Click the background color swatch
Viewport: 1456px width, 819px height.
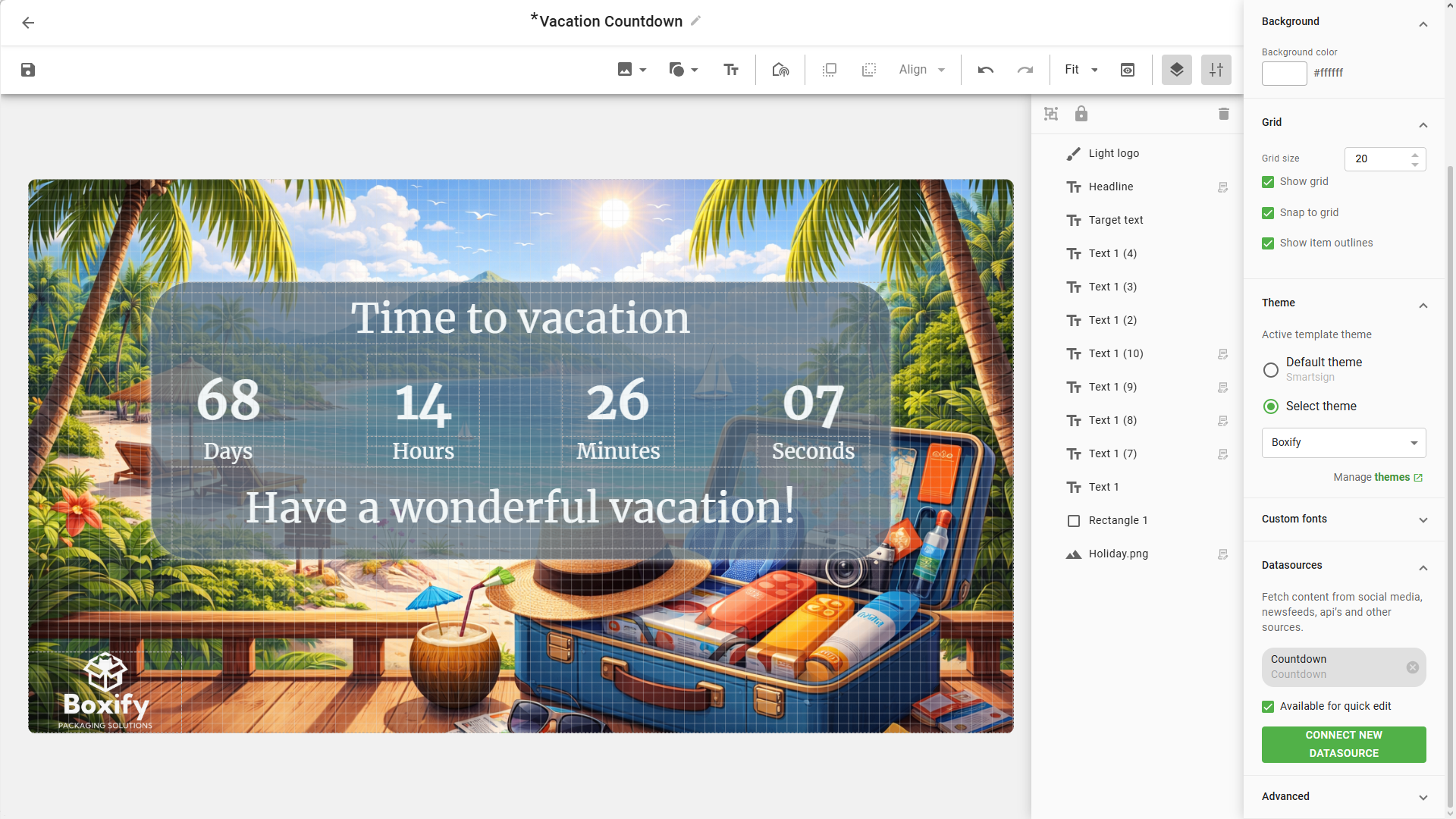[x=1284, y=74]
